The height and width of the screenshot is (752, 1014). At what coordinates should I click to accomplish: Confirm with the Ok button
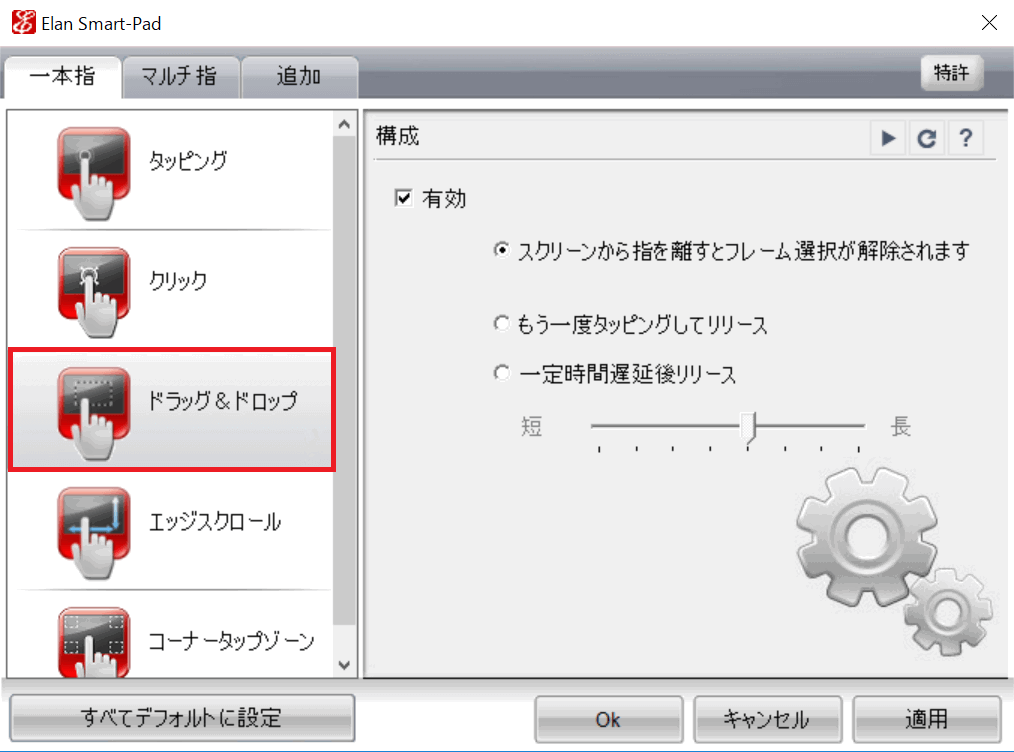coord(608,719)
